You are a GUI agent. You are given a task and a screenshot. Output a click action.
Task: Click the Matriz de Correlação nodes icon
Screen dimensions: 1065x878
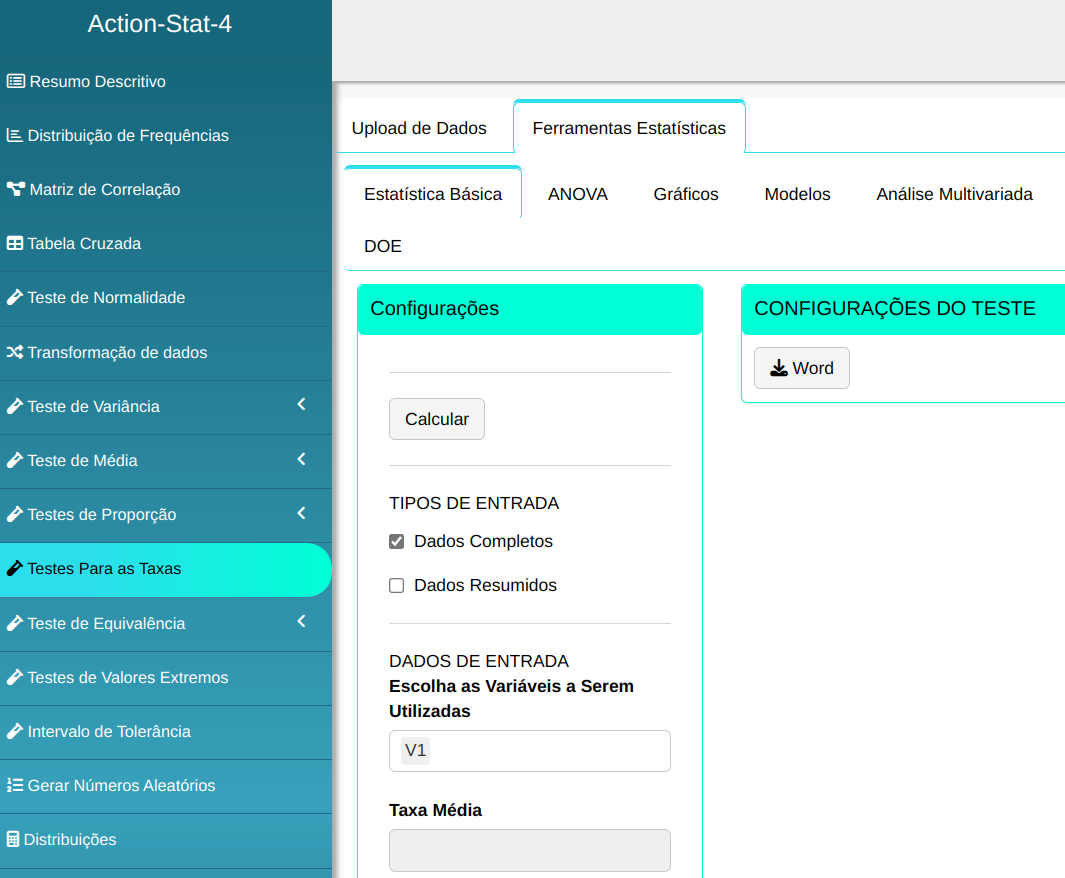point(15,190)
